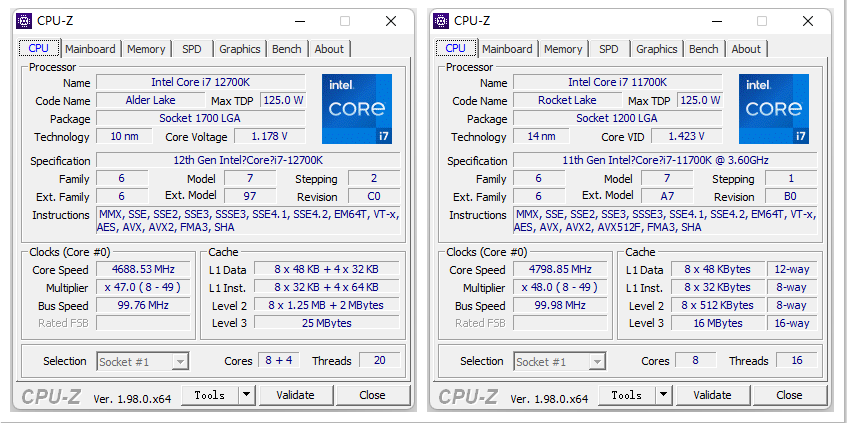Click the Level 2 value 8 x 1.25 MB + 2 MBytes

pyautogui.click(x=327, y=305)
